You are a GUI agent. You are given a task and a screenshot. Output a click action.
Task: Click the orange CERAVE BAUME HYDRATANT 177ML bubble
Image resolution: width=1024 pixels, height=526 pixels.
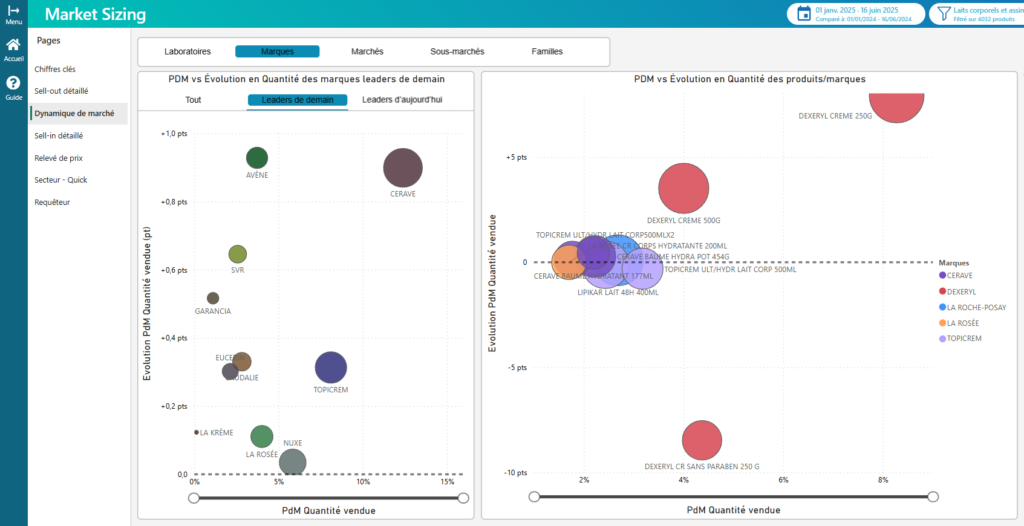coord(569,262)
